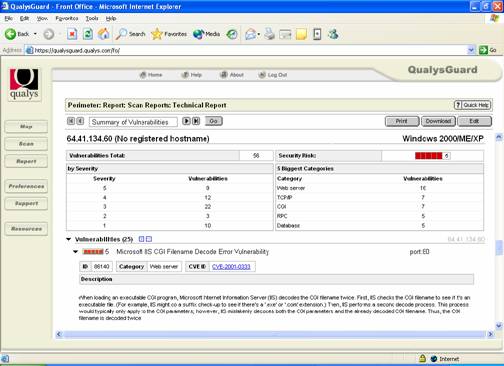The image size is (504, 366).
Task: Expand all vulnerabilities plus icon
Action: coord(141,239)
